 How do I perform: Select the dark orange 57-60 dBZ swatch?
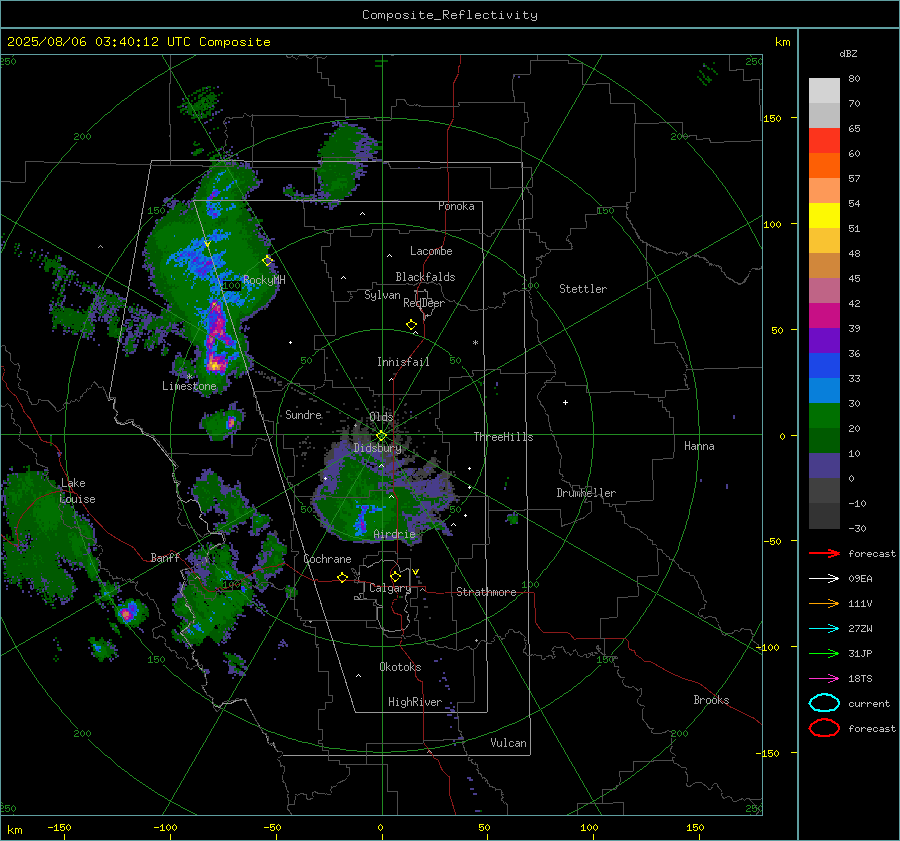pyautogui.click(x=824, y=166)
